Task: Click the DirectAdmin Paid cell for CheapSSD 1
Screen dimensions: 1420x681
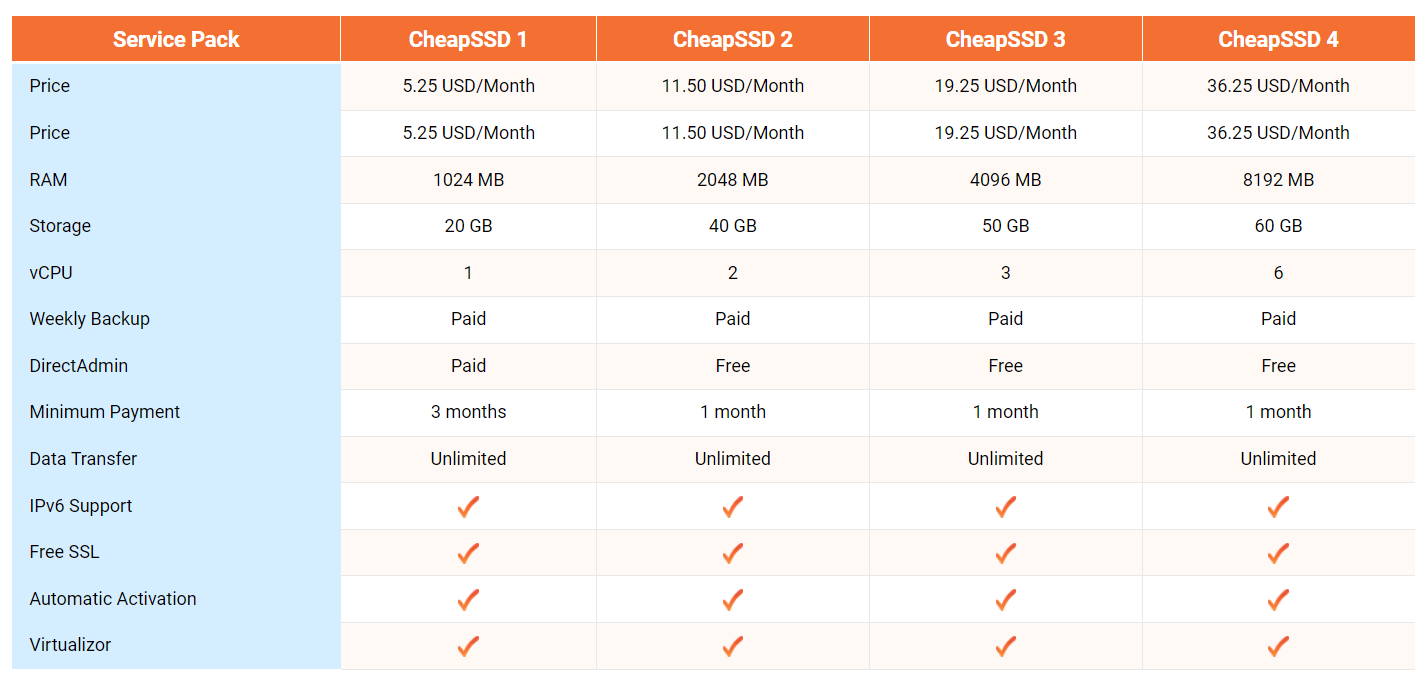Action: [x=468, y=366]
